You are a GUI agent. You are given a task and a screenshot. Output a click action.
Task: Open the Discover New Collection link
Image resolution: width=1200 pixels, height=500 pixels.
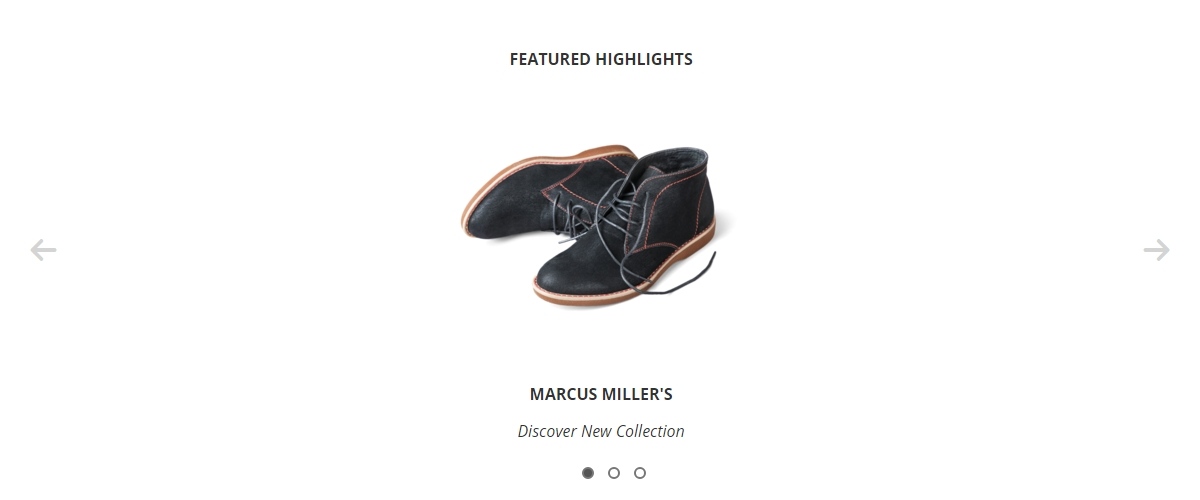(601, 432)
